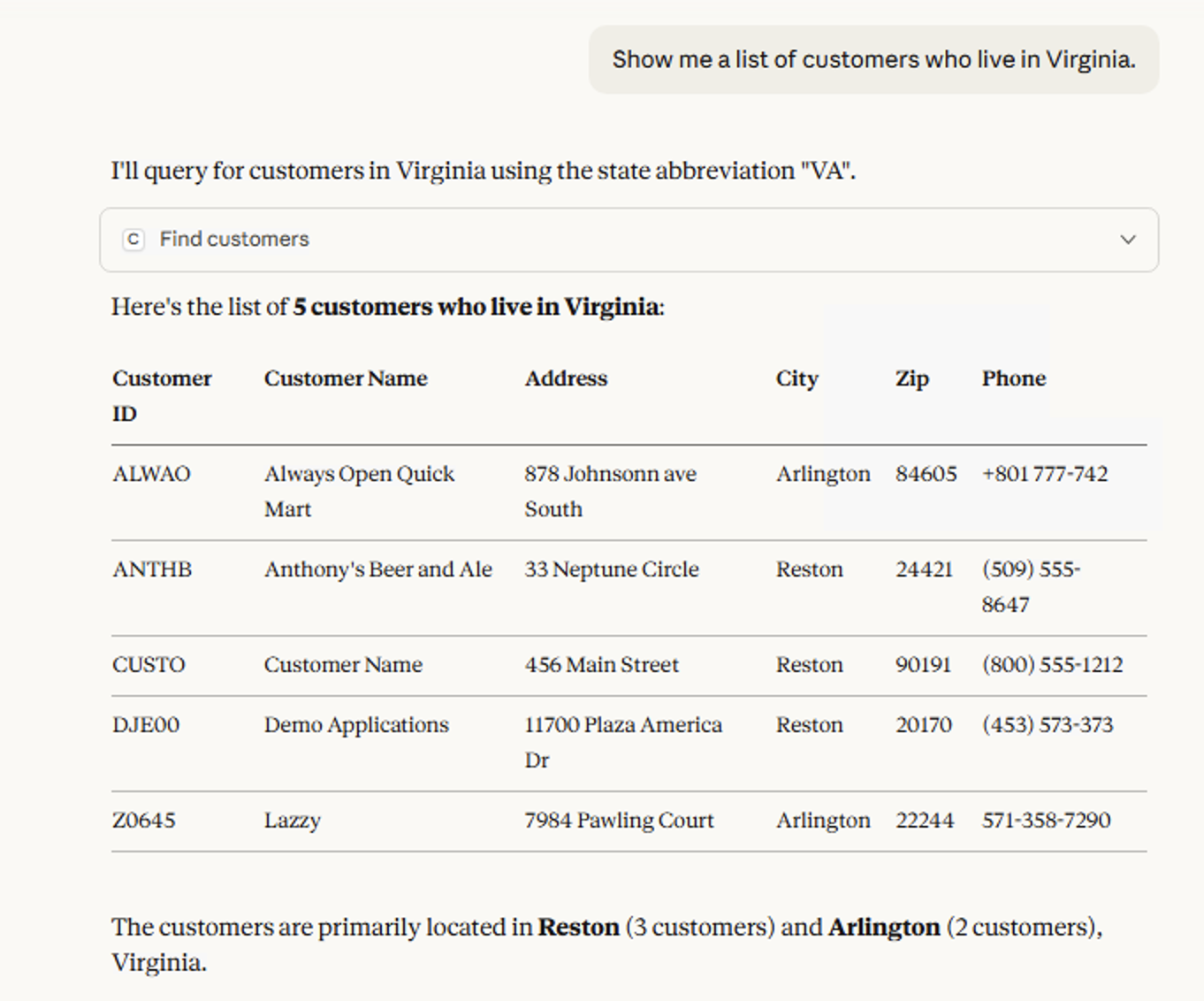Click the bold Reston text in summary
The width and height of the screenshot is (1204, 1001).
point(578,927)
